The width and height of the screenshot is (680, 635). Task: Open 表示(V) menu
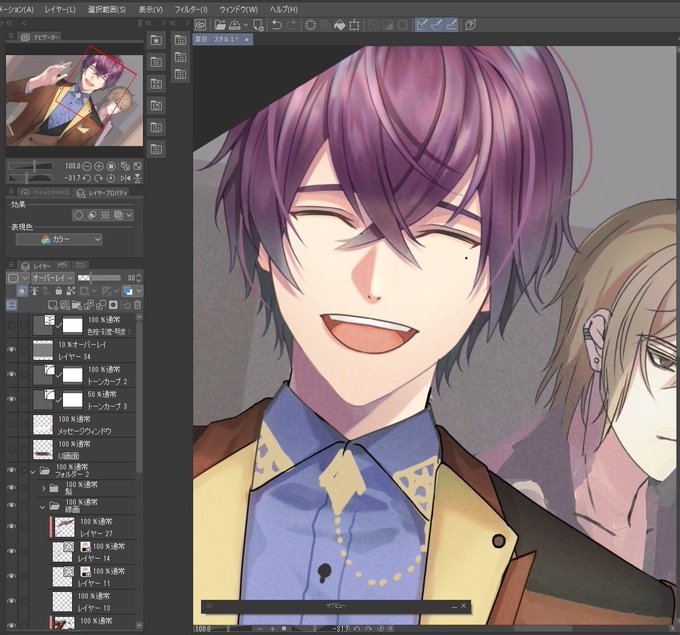point(150,9)
